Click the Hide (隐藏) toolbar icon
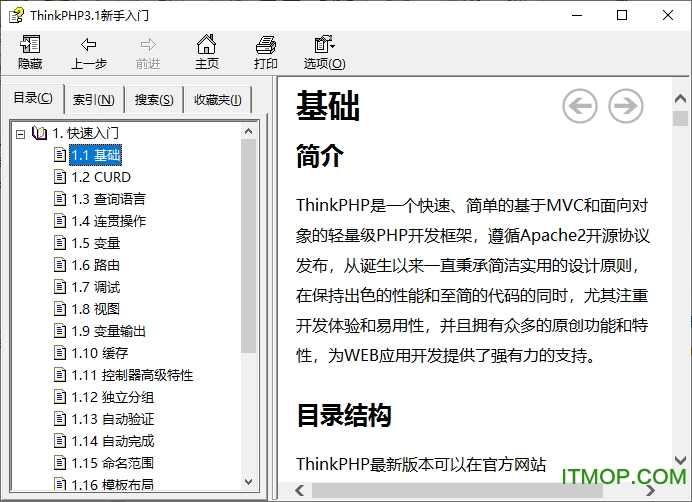This screenshot has width=692, height=502. (x=30, y=45)
